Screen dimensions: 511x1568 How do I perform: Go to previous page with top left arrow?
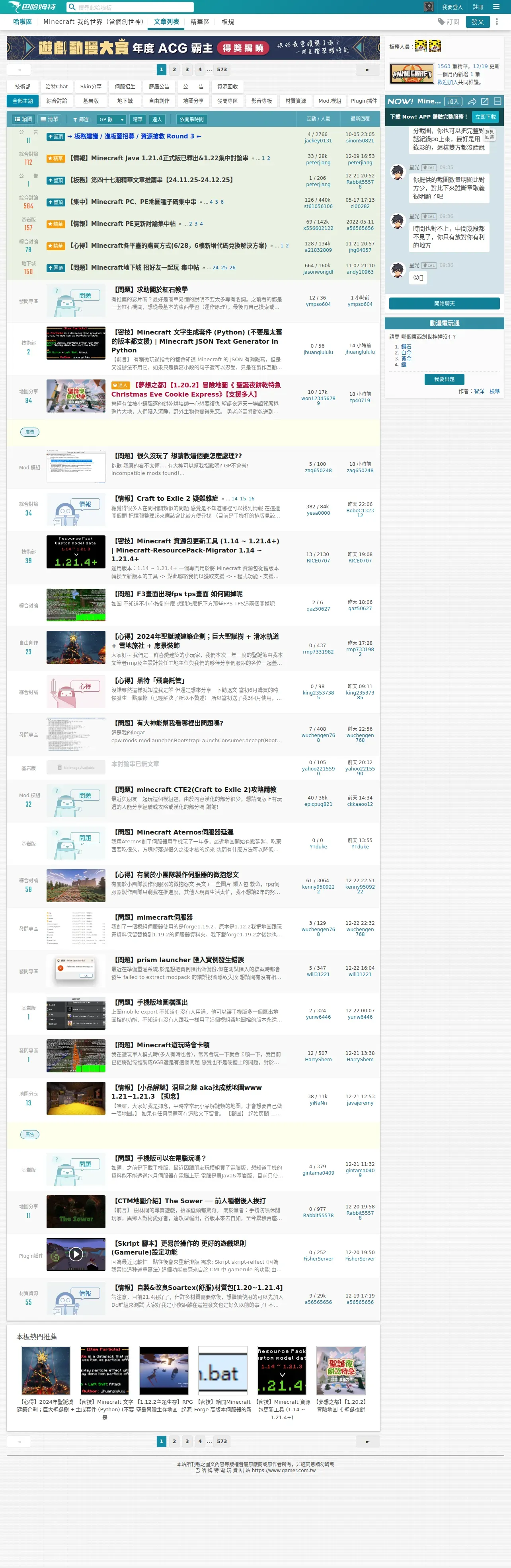coord(19,69)
